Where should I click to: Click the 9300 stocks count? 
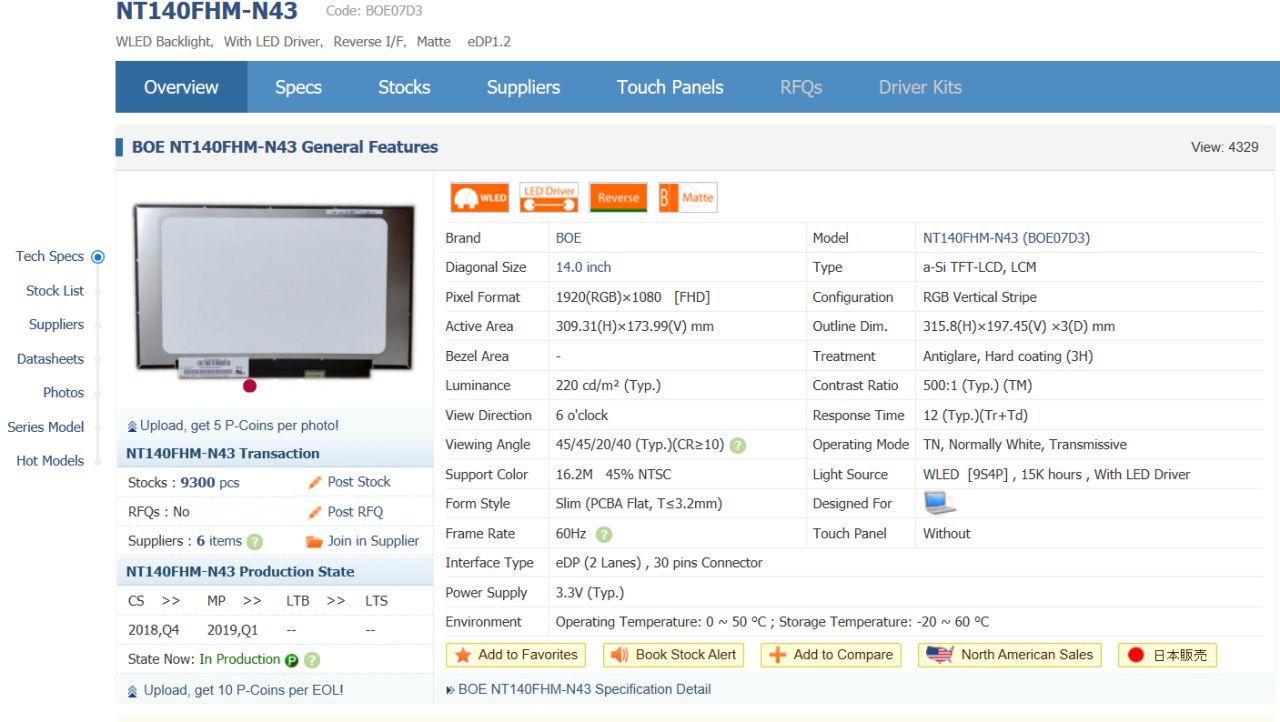pyautogui.click(x=198, y=483)
